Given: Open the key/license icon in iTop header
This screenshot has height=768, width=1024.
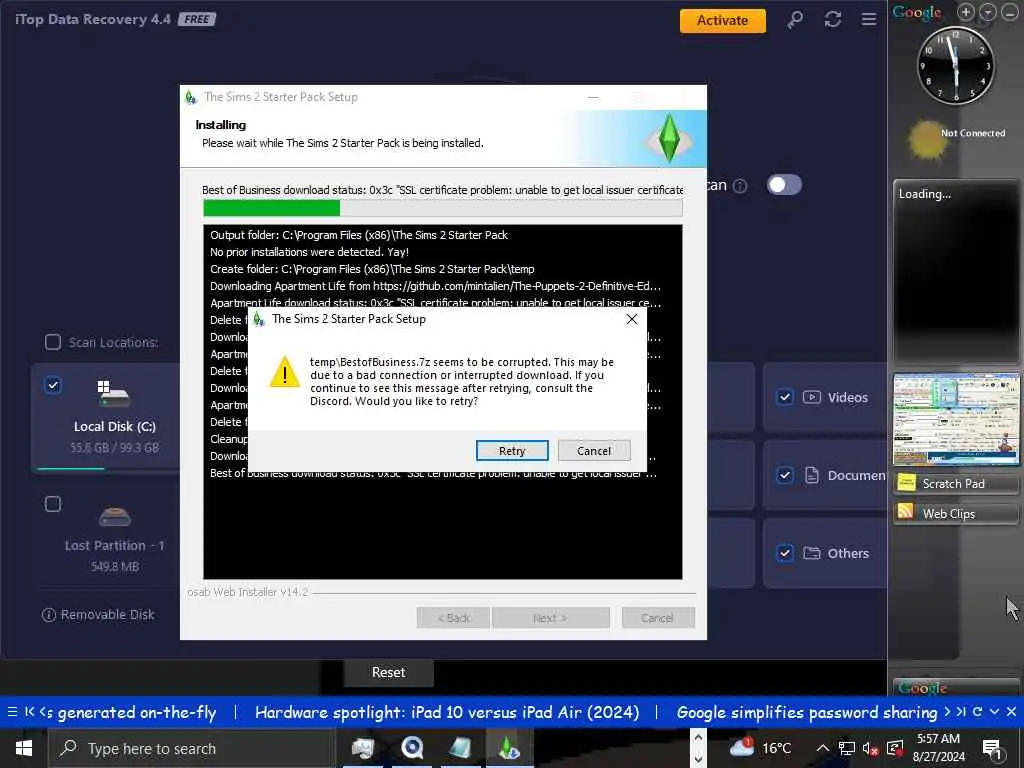Looking at the screenshot, I should click(x=795, y=20).
